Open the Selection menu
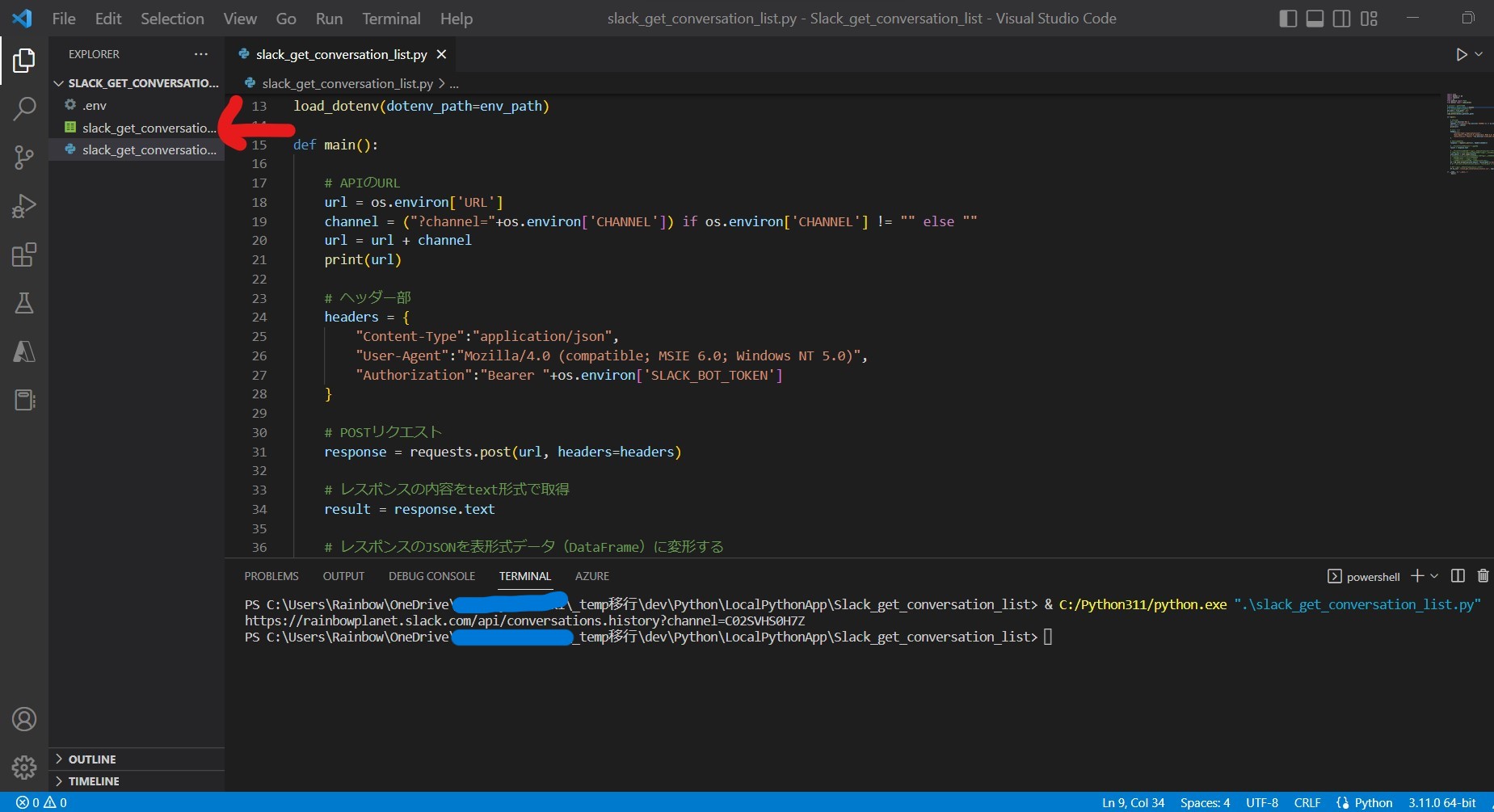Screen dimensions: 1494x812 tap(172, 19)
